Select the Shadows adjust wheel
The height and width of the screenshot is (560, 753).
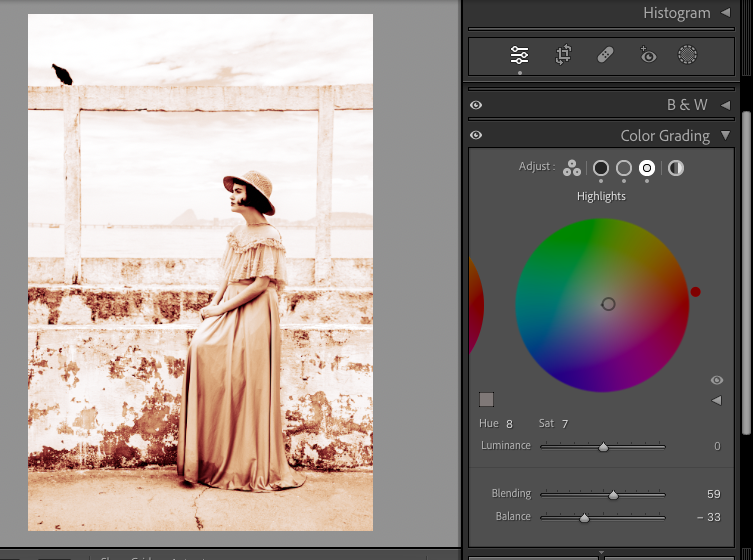(x=600, y=168)
